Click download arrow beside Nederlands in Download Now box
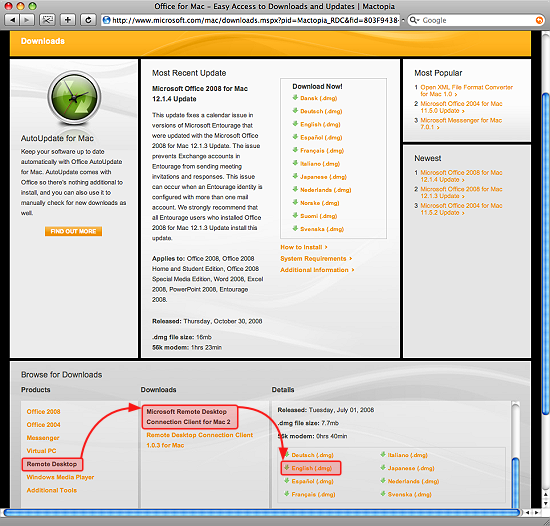The height and width of the screenshot is (526, 550). (295, 189)
